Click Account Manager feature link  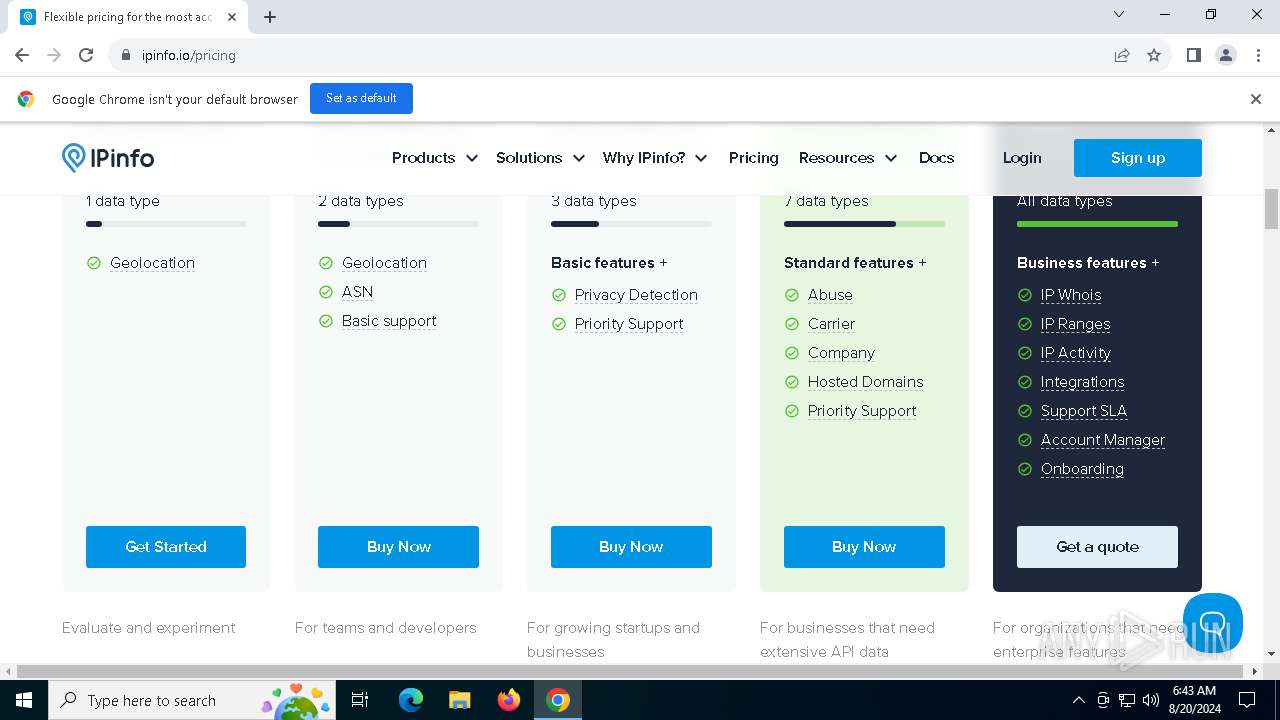[1103, 440]
